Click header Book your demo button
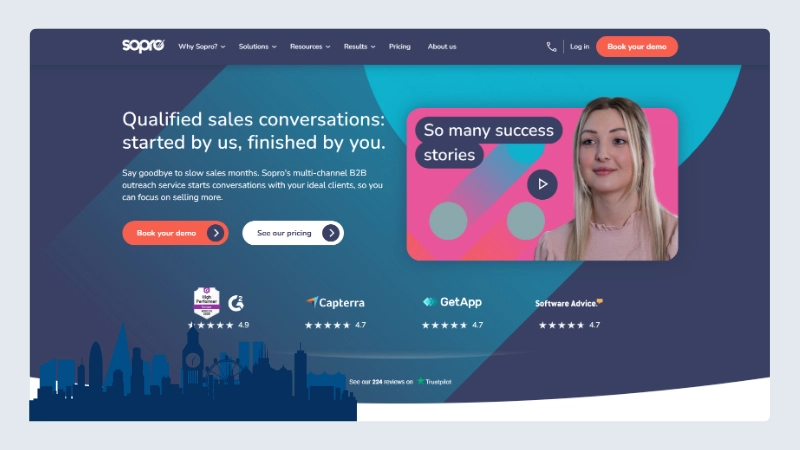The height and width of the screenshot is (450, 800). [637, 46]
